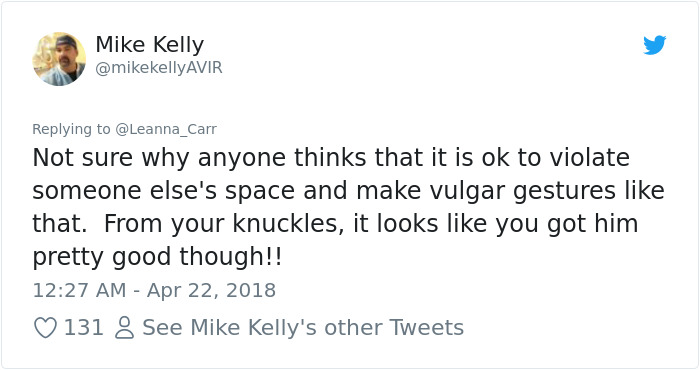Open Mike Kelly's profile picture
The image size is (700, 370).
click(59, 58)
